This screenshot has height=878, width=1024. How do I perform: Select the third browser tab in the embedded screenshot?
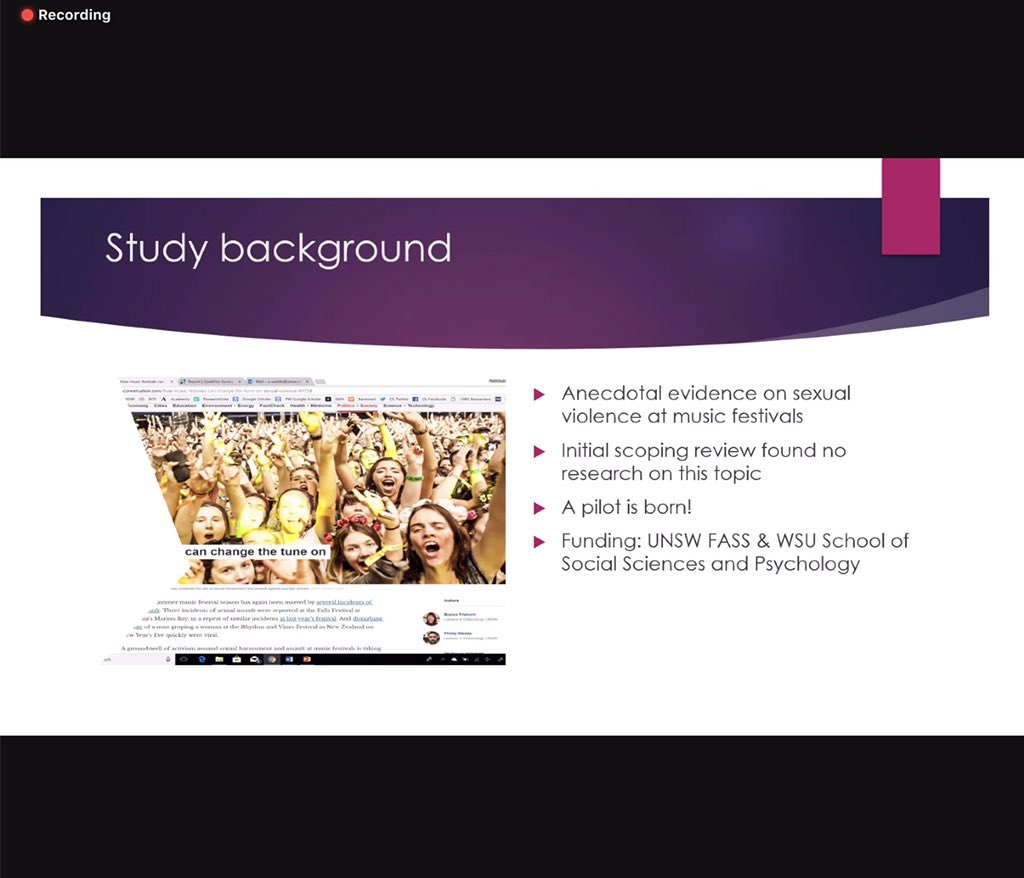[x=278, y=382]
